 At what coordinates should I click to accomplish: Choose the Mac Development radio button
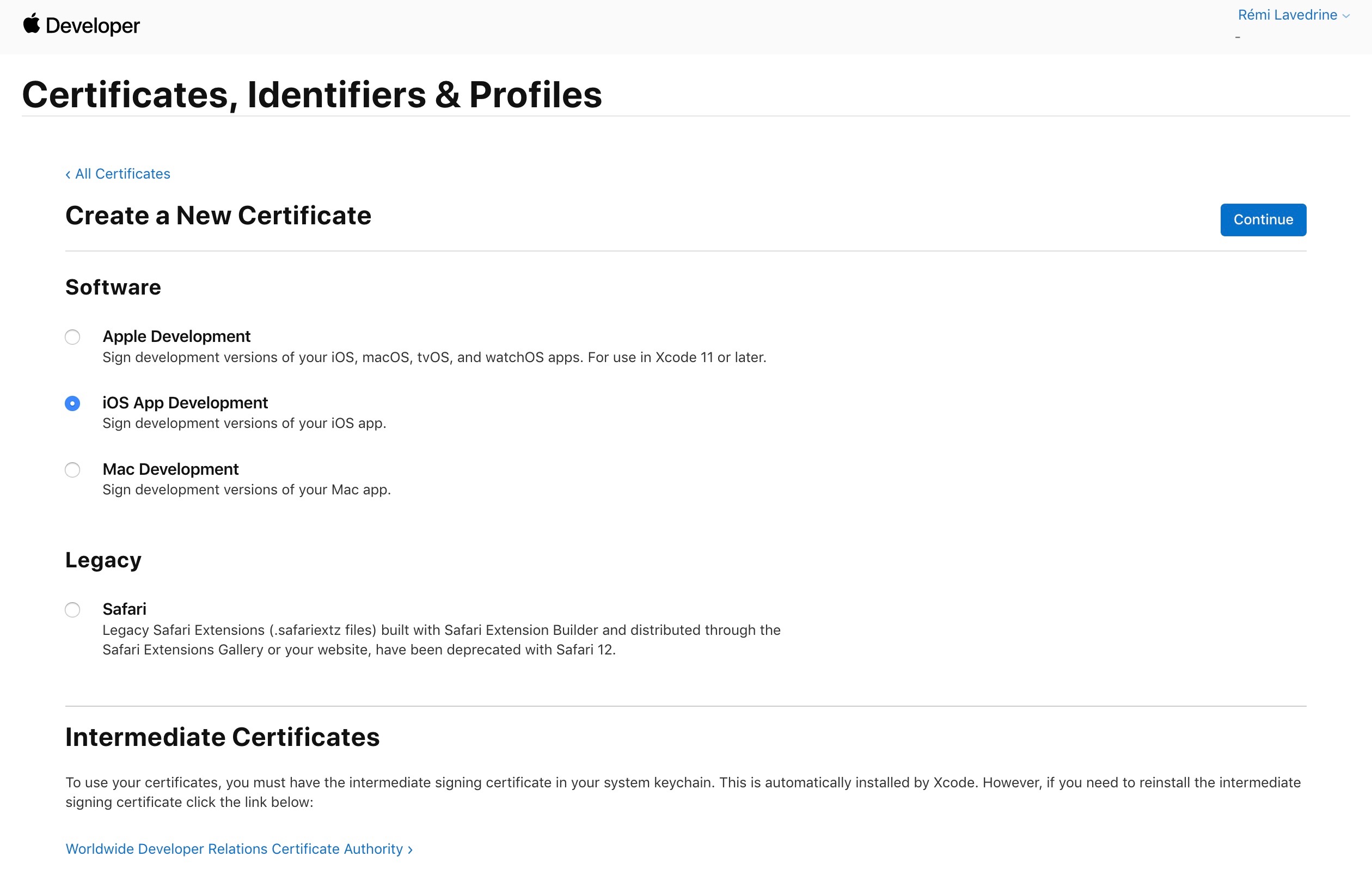[72, 469]
